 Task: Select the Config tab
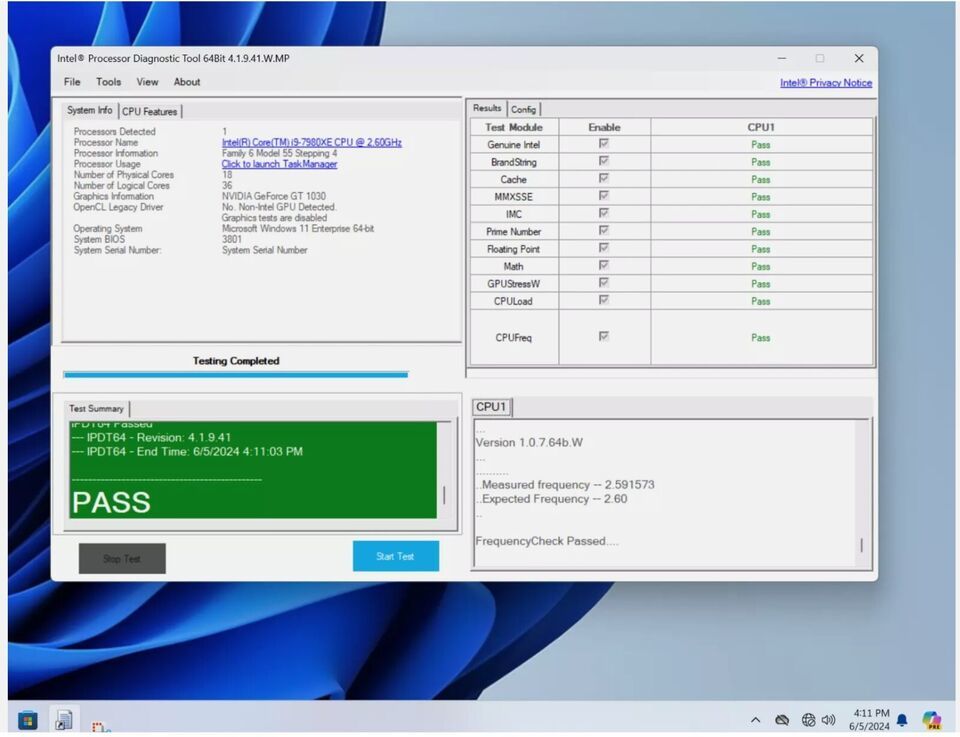[x=523, y=110]
